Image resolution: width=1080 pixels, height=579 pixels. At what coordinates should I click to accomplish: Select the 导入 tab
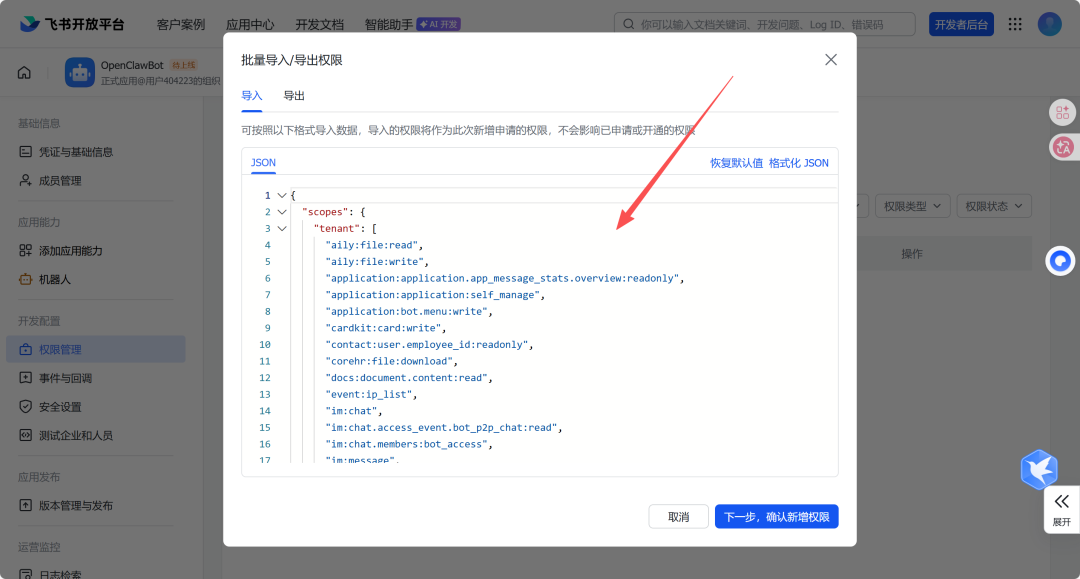(252, 96)
